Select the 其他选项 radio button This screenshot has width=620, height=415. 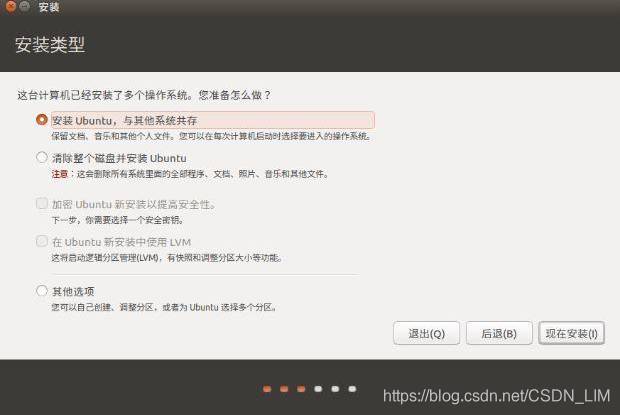[x=42, y=291]
